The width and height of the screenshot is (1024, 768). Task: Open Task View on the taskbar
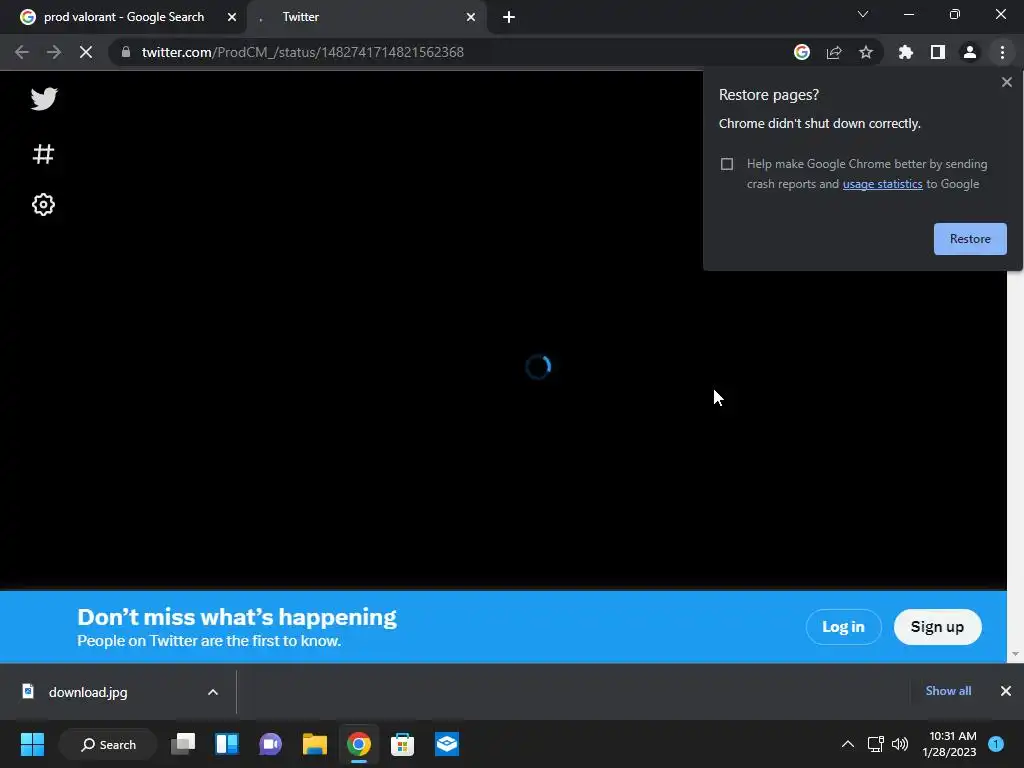tap(183, 744)
